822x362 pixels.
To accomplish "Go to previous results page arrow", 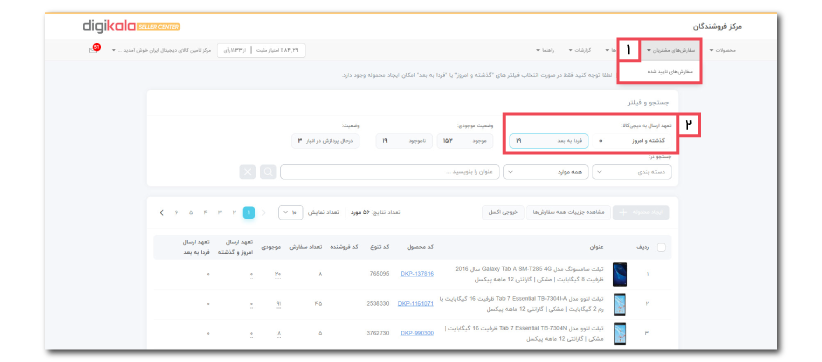I will pos(264,213).
